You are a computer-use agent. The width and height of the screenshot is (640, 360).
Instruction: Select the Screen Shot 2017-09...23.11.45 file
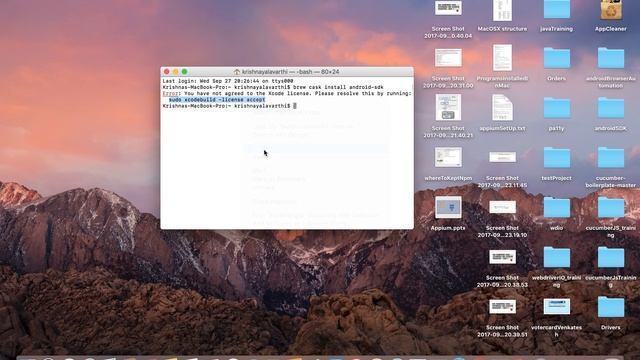[x=502, y=157]
